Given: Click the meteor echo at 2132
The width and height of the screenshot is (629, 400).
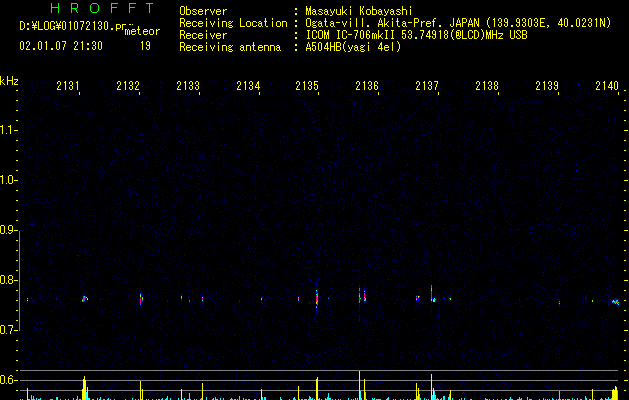Looking at the screenshot, I should pyautogui.click(x=141, y=299).
